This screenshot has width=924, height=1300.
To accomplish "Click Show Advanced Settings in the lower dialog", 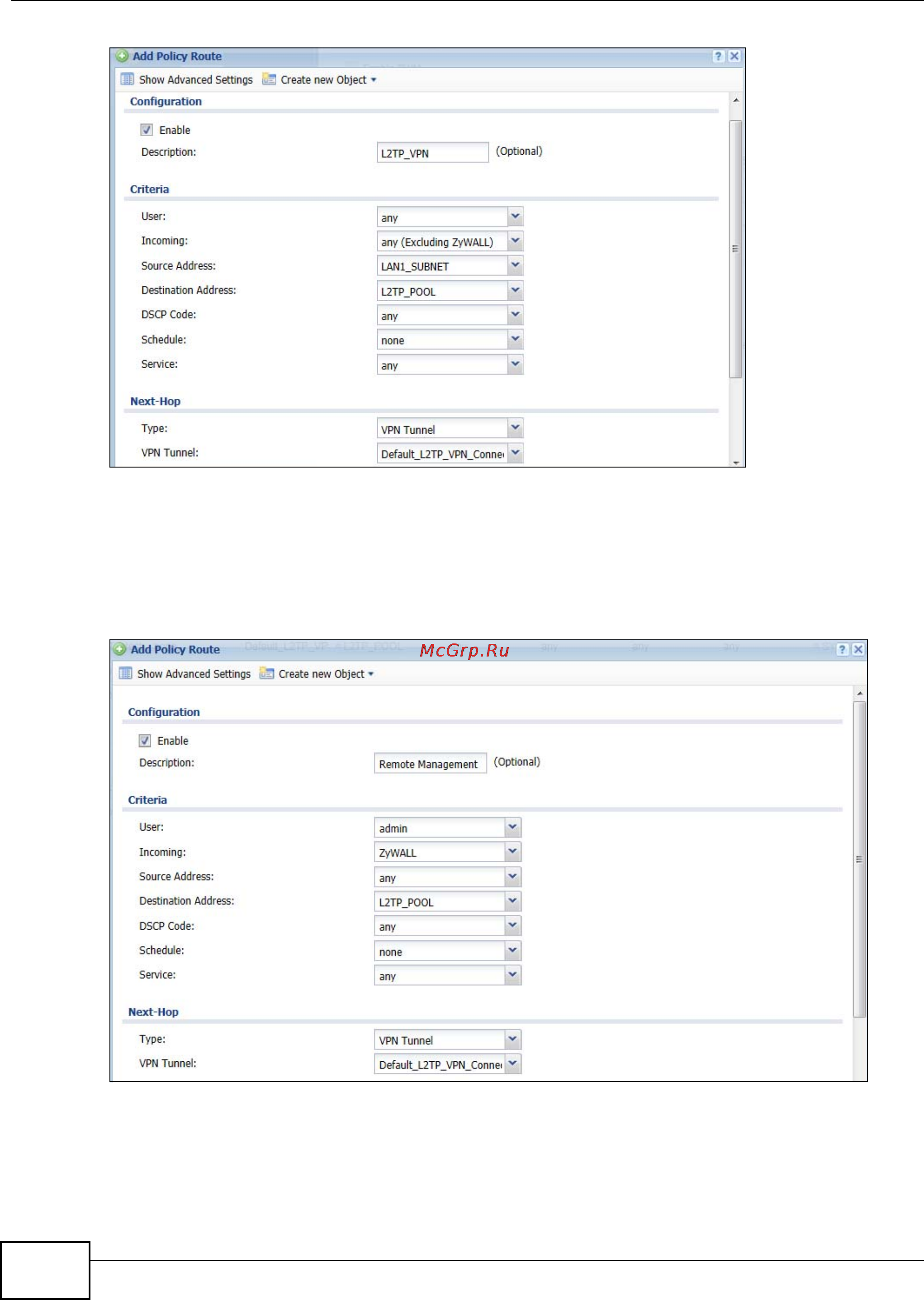I will [185, 673].
